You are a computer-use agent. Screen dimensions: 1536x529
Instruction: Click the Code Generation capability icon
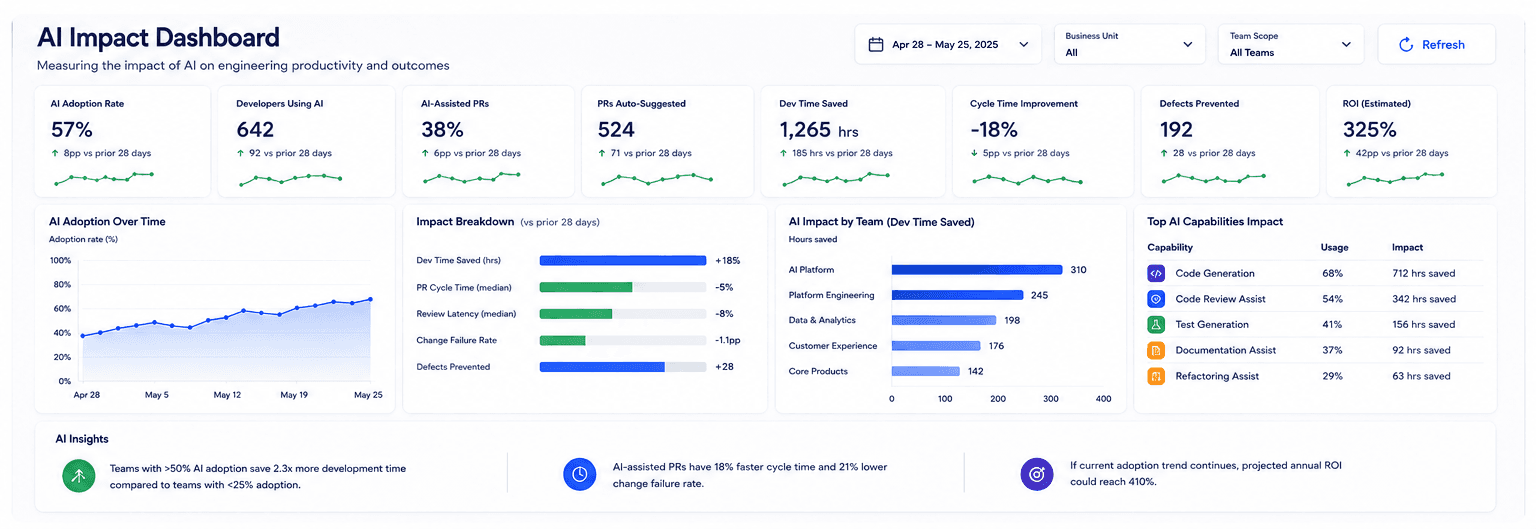tap(1156, 273)
